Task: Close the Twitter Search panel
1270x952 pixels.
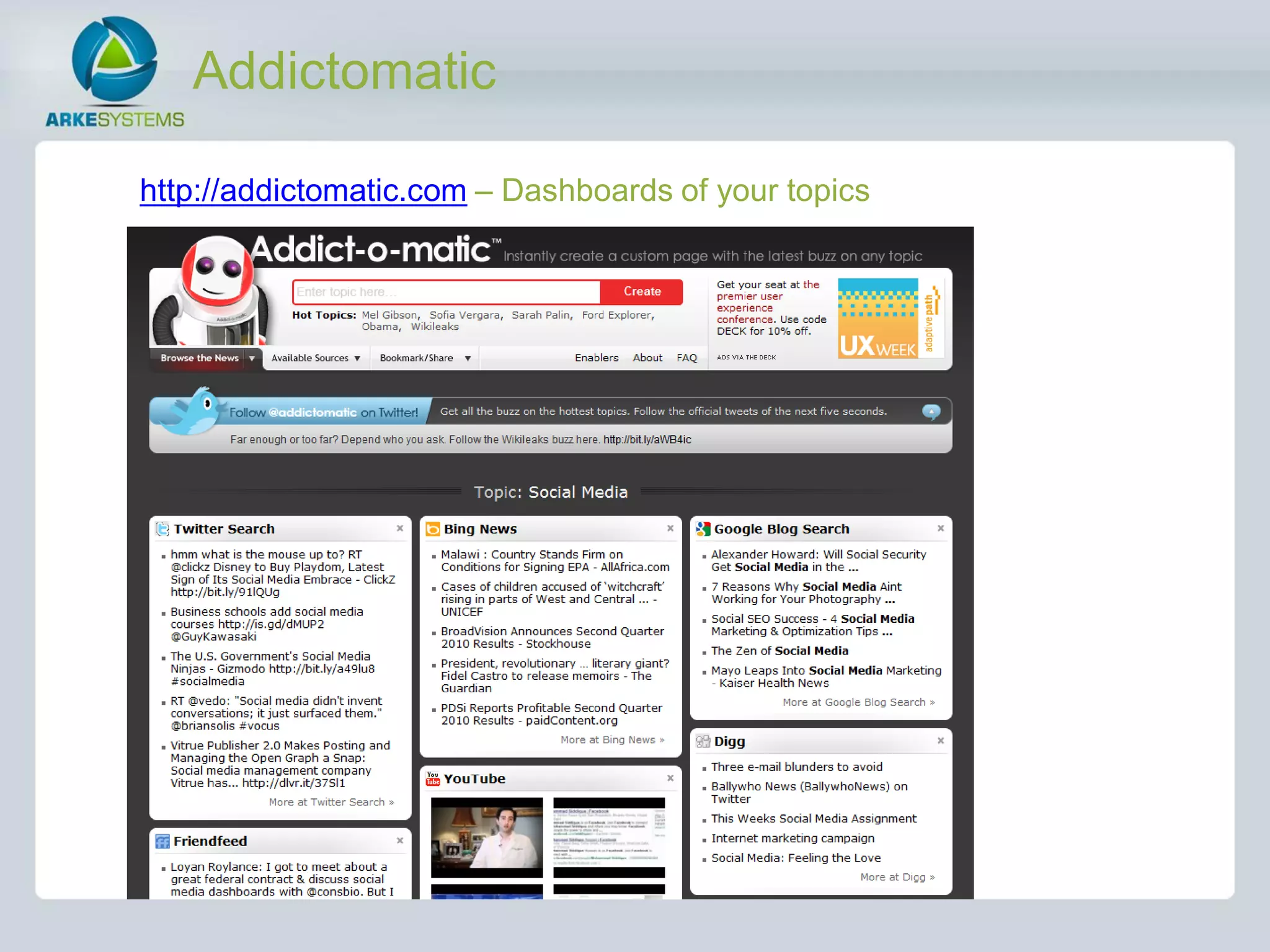Action: [400, 528]
